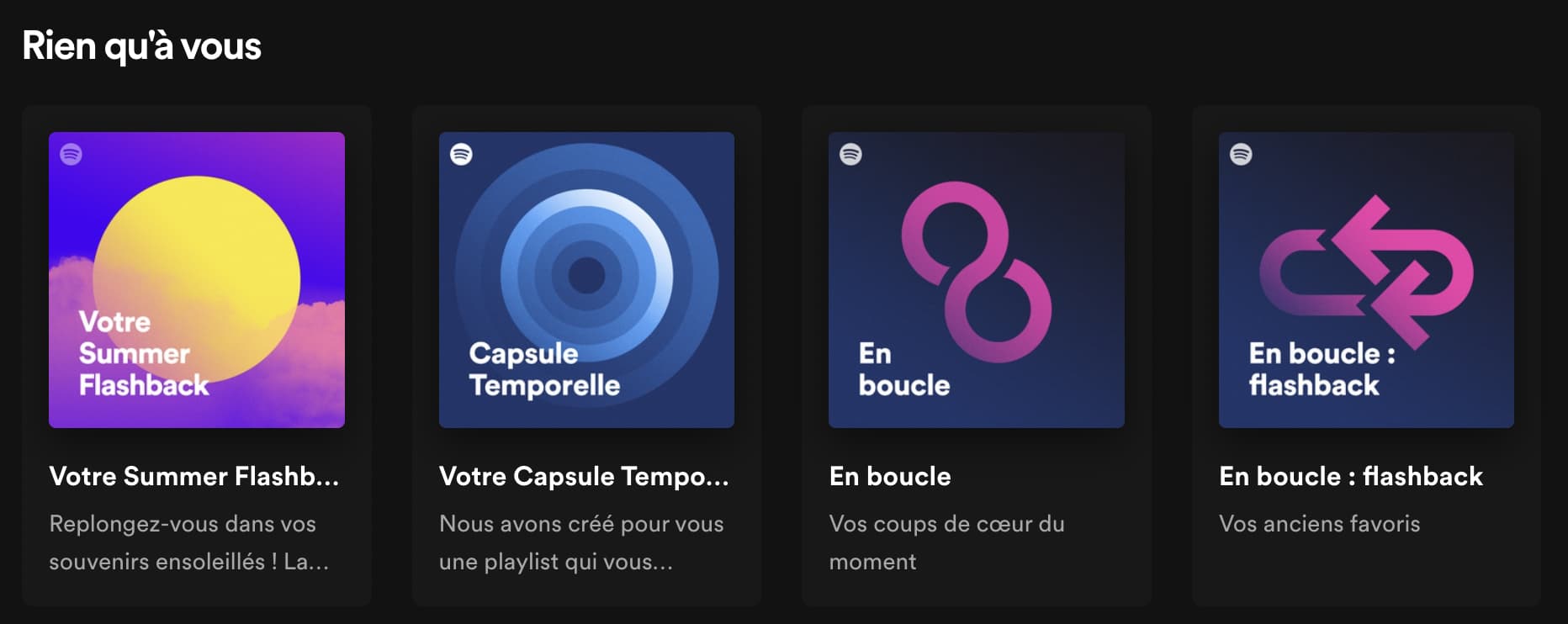This screenshot has width=1568, height=624.
Task: Click 'Vos anciens favoris' description
Action: (x=1320, y=524)
